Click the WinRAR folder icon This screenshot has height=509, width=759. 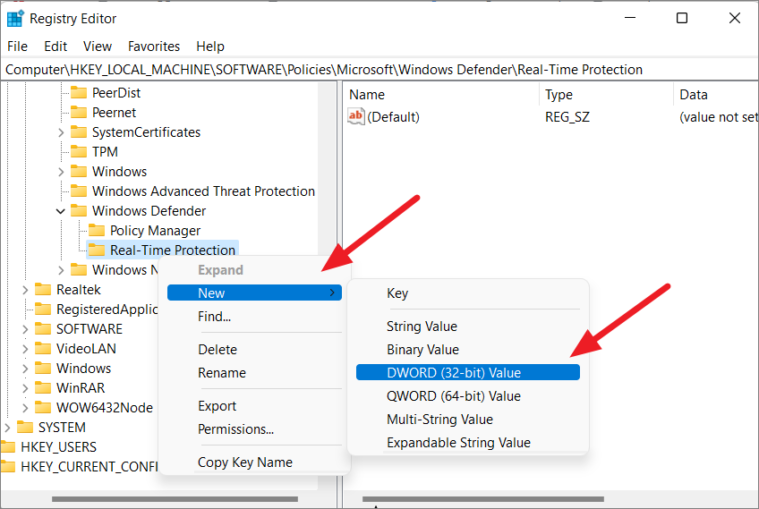43,388
